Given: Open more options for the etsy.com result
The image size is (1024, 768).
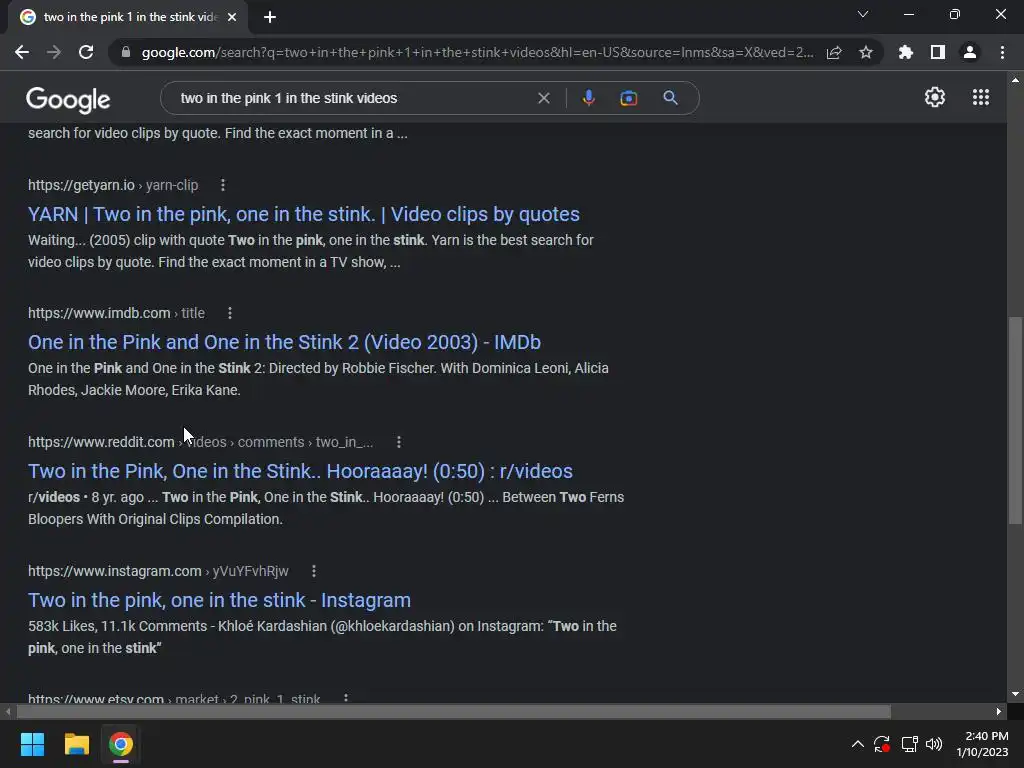Looking at the screenshot, I should pos(346,698).
